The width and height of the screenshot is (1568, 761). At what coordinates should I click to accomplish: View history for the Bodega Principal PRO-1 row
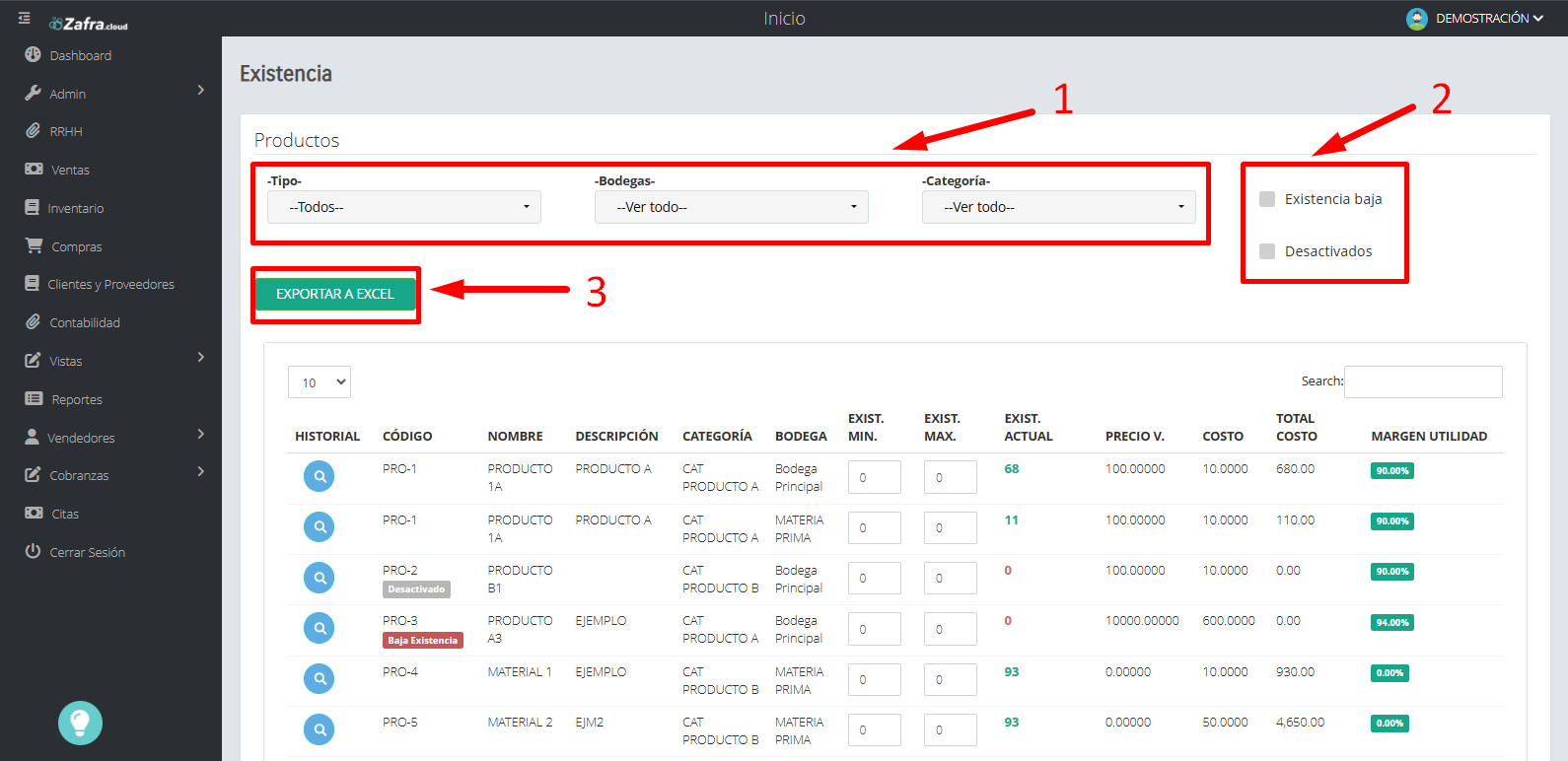pyautogui.click(x=319, y=476)
